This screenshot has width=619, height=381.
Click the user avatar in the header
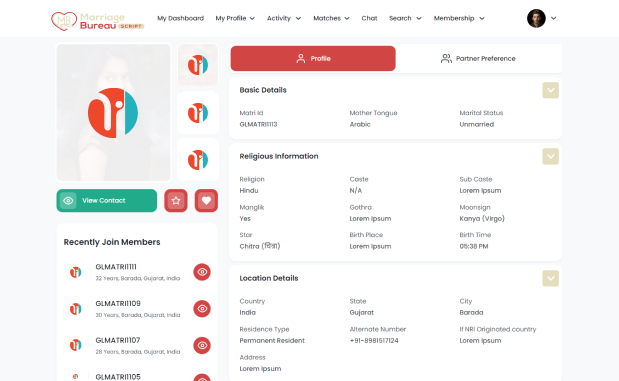click(536, 18)
